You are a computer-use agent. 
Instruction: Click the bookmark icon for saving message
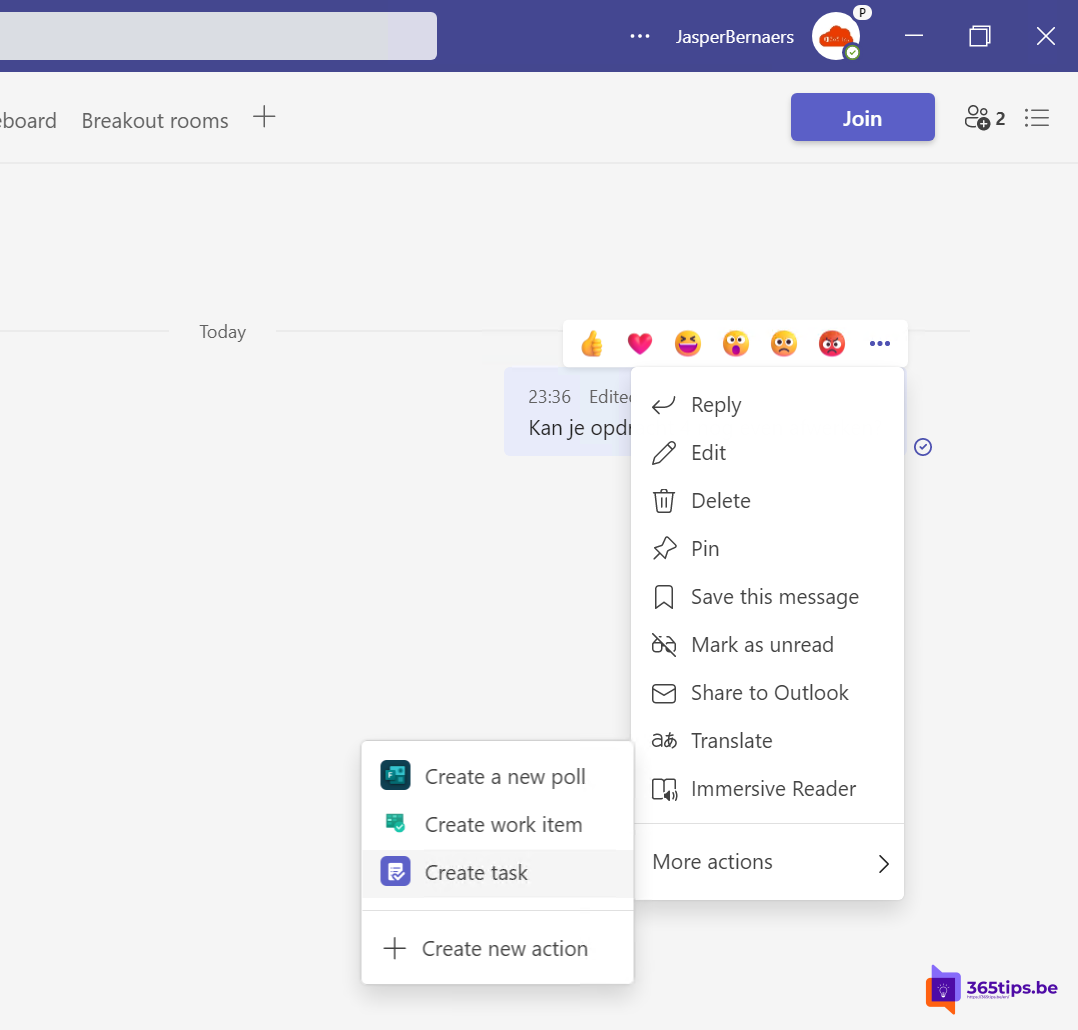(663, 597)
